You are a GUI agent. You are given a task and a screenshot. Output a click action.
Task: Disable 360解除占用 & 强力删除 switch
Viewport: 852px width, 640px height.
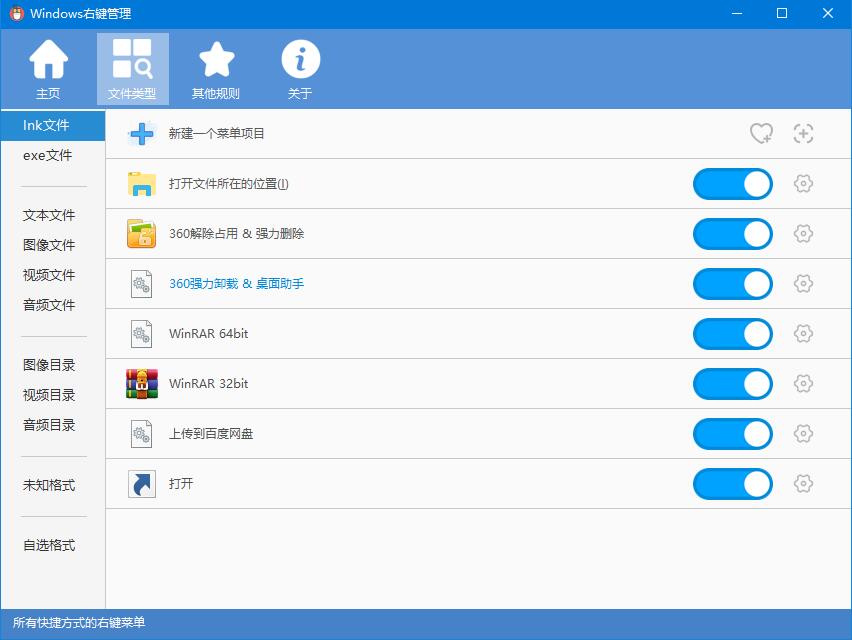[732, 234]
